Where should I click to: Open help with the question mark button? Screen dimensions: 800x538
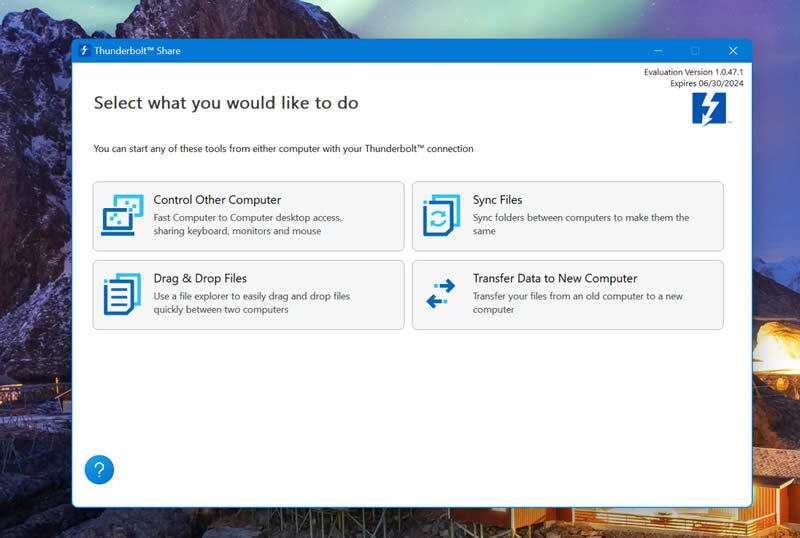[x=99, y=470]
